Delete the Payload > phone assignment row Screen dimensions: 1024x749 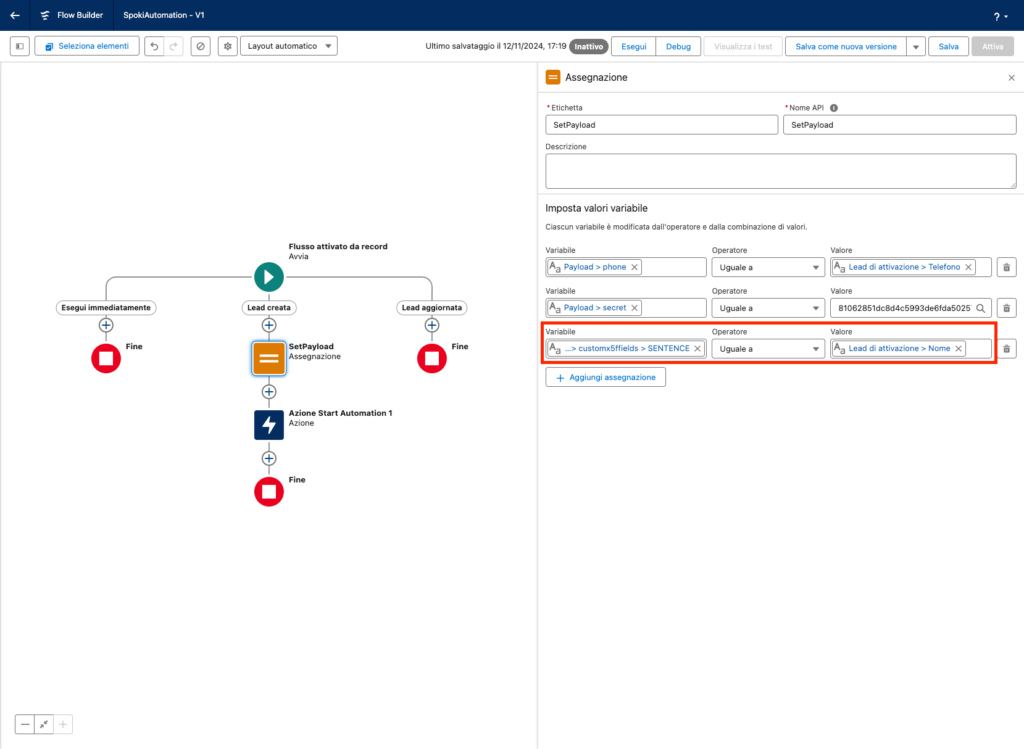[x=1007, y=267]
